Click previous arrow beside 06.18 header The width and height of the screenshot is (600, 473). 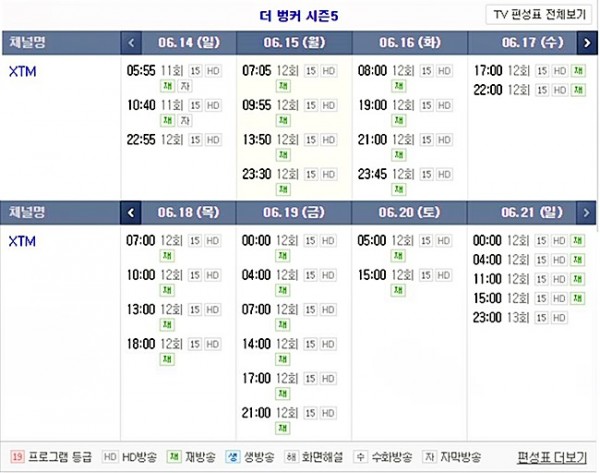130,212
